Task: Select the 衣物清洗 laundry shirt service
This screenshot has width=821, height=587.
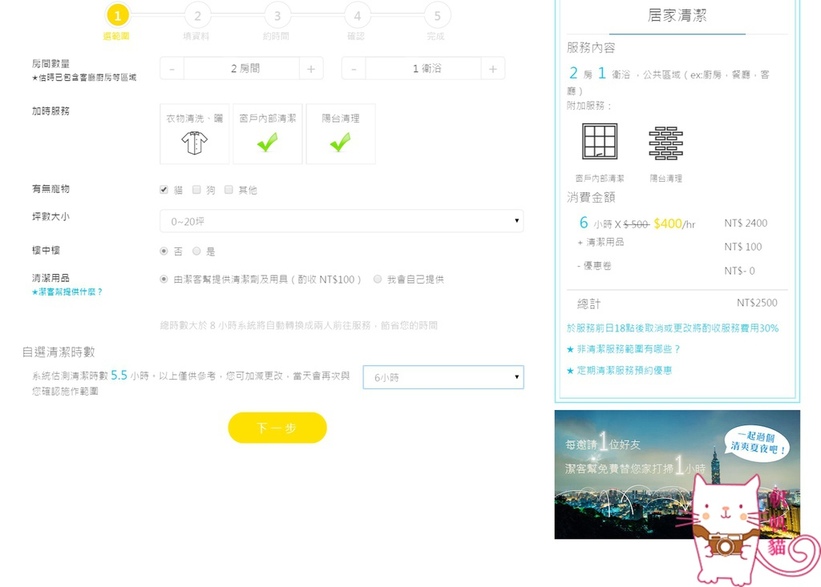Action: click(x=196, y=134)
